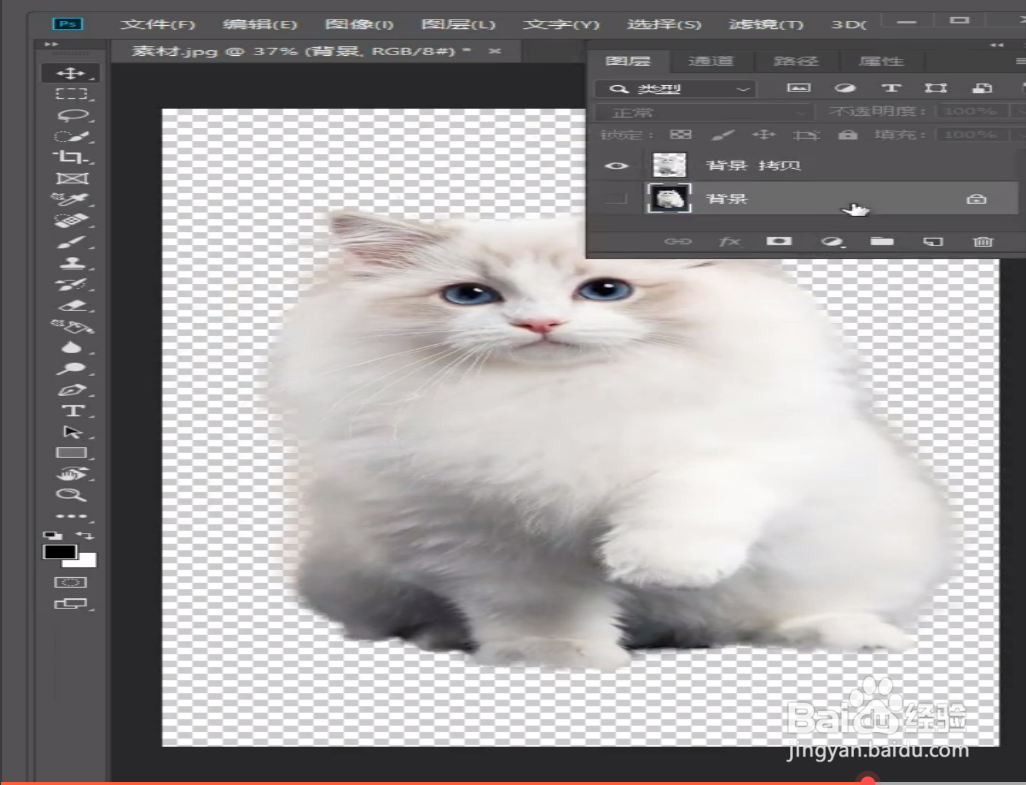Open the 正常 blend mode dropdown
This screenshot has height=785, width=1026.
(x=703, y=112)
